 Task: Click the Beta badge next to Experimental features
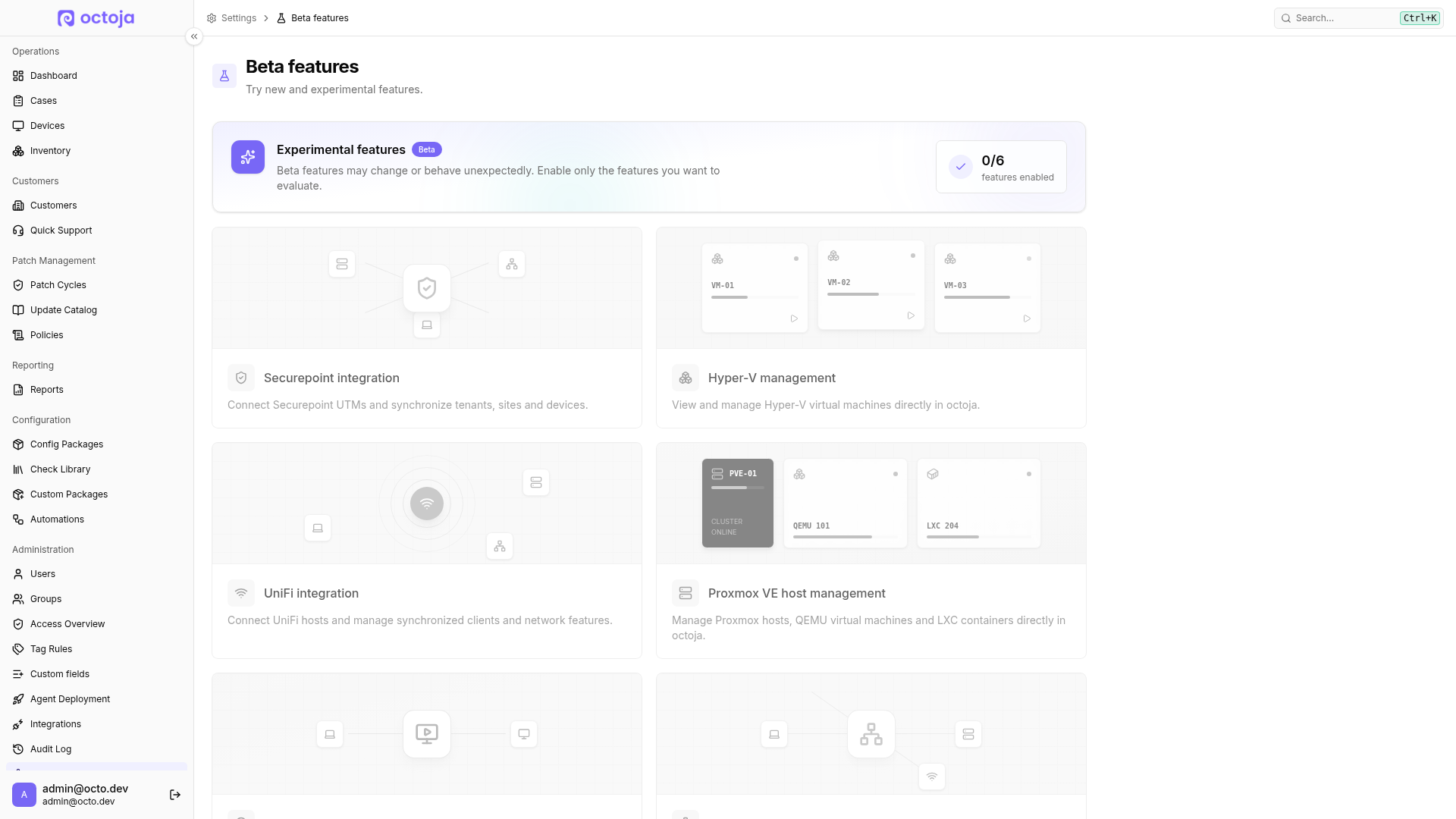(427, 150)
